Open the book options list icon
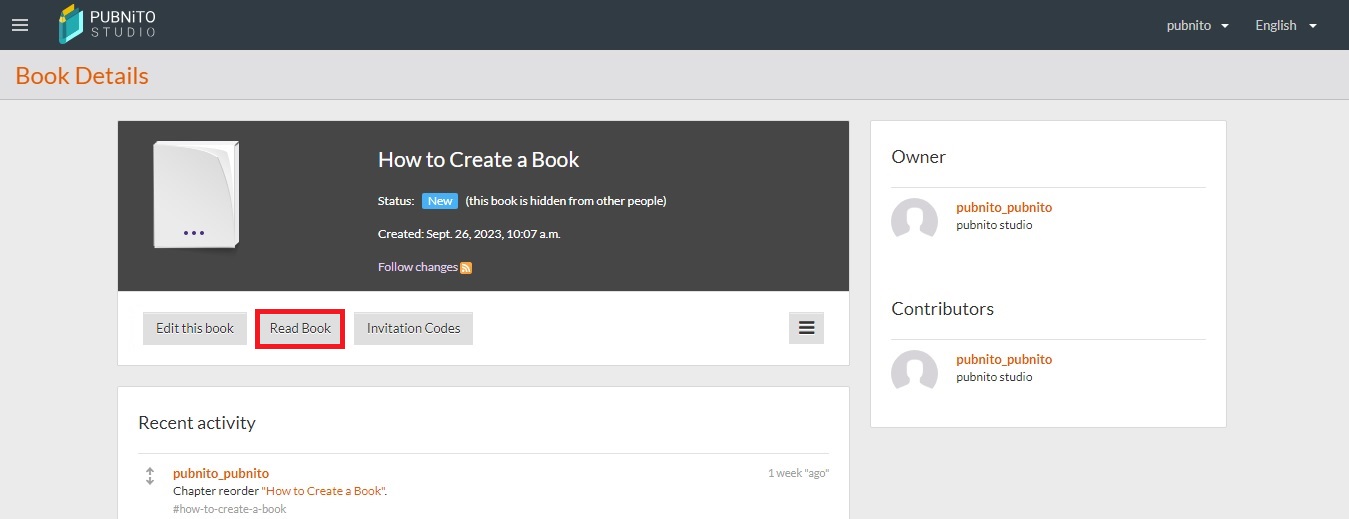 point(806,328)
